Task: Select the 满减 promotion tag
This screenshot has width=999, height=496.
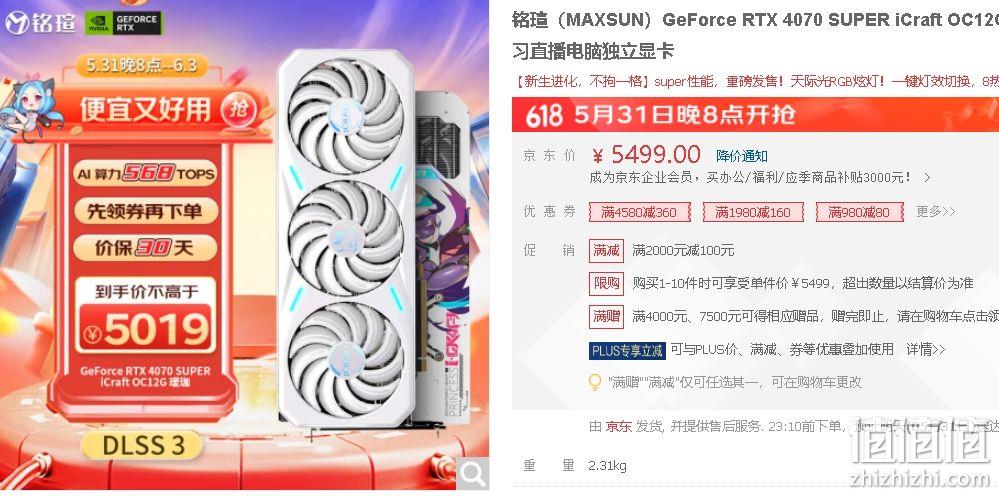Action: click(606, 251)
